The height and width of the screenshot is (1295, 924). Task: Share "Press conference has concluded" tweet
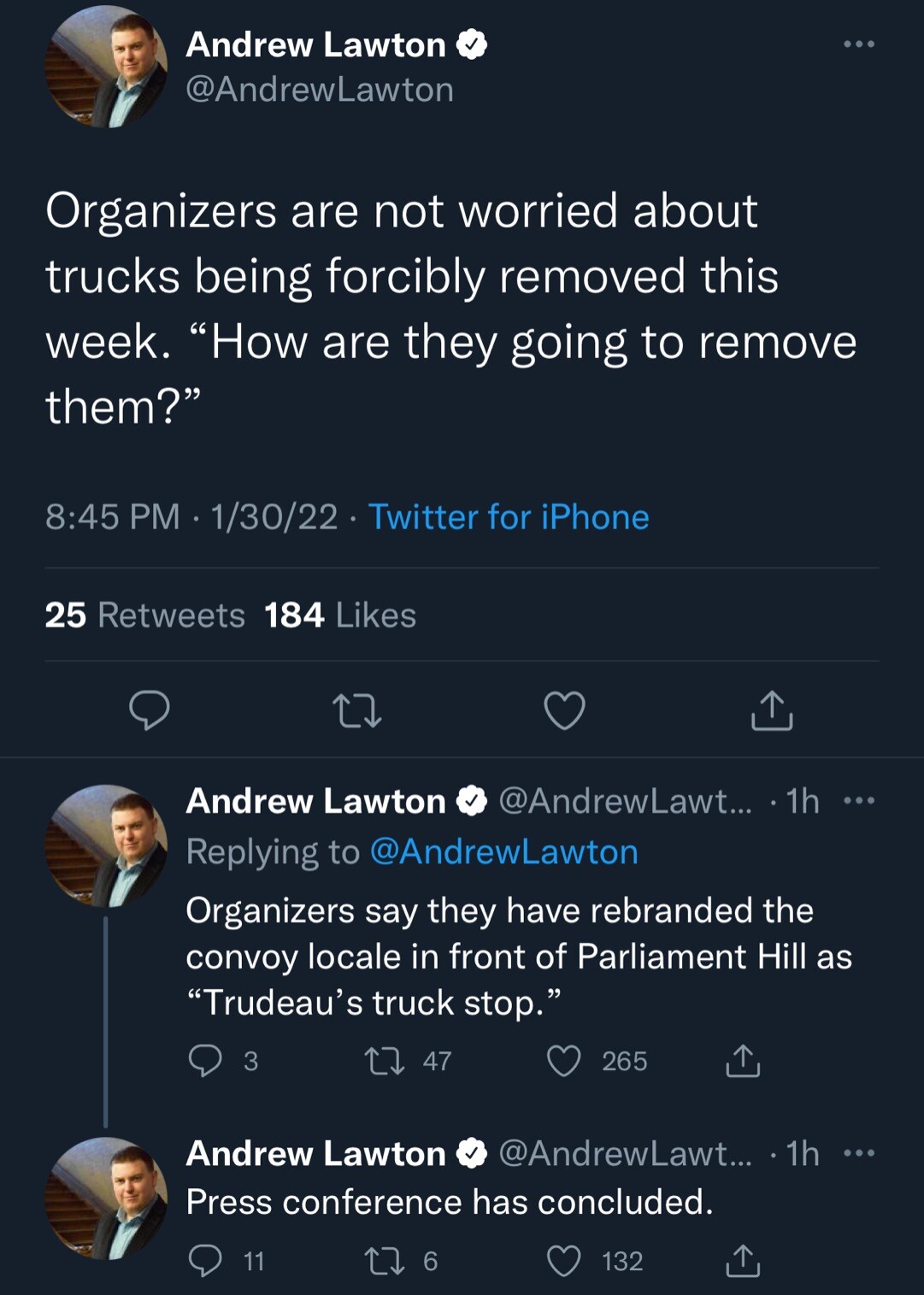click(x=742, y=1261)
